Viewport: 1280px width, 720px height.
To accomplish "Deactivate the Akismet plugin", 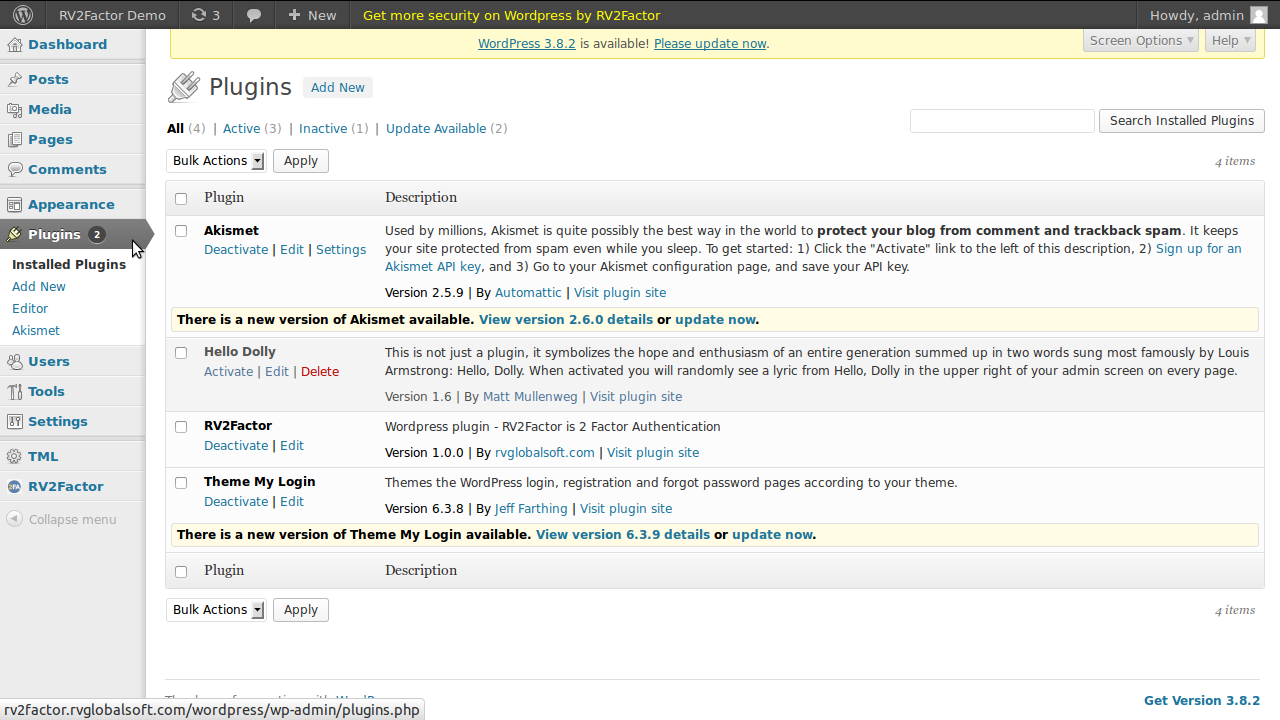I will (x=236, y=249).
